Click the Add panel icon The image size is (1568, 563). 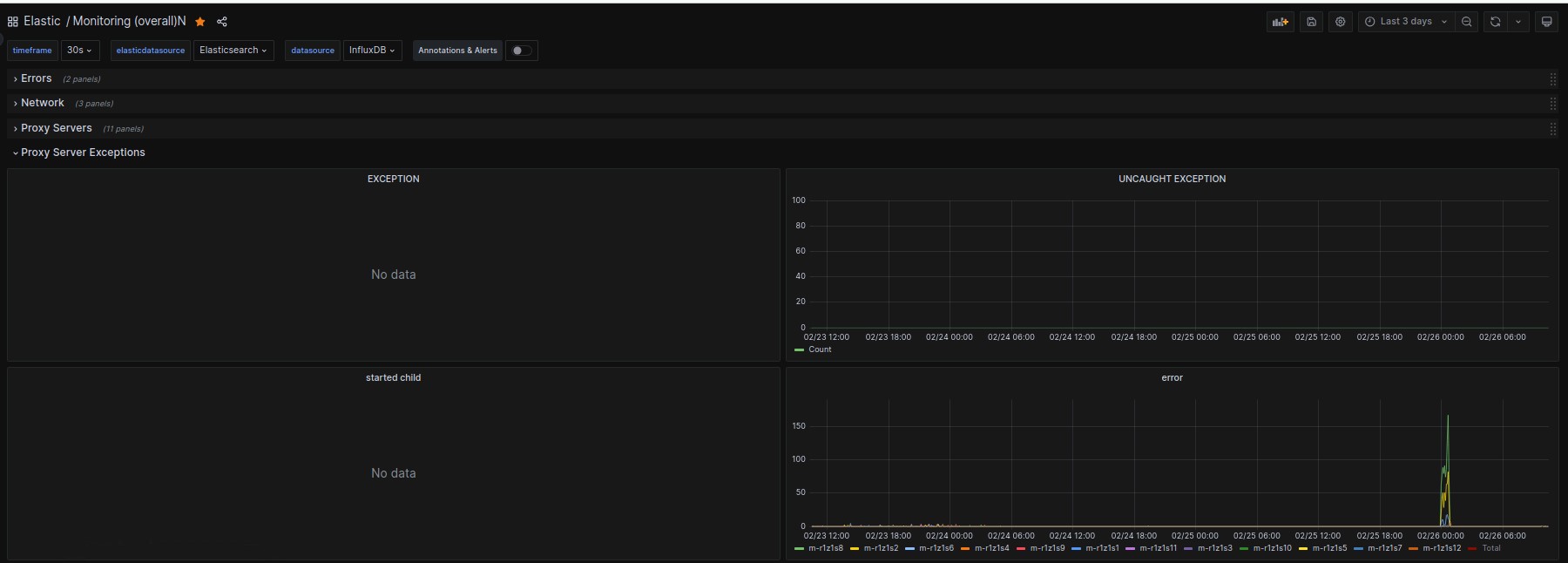pos(1280,22)
